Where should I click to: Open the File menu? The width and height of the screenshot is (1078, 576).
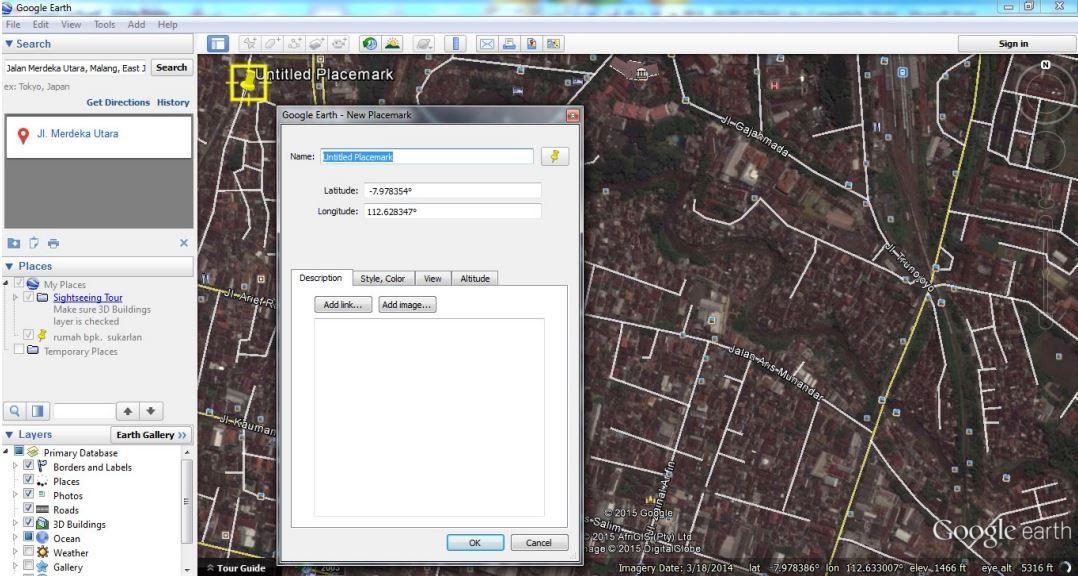[13, 24]
